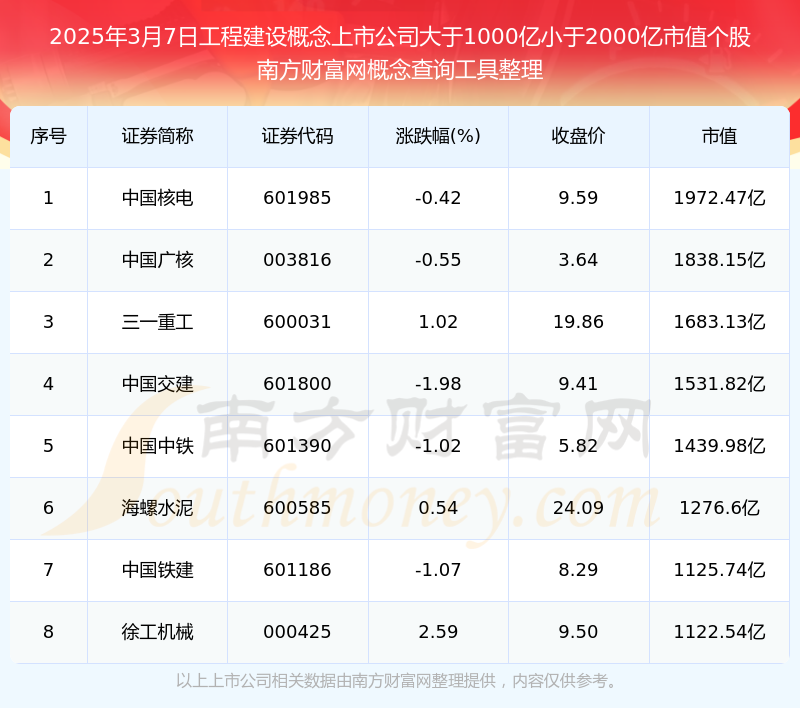This screenshot has height=708, width=800.
Task: Click closing price 3.64
Action: coord(578,260)
